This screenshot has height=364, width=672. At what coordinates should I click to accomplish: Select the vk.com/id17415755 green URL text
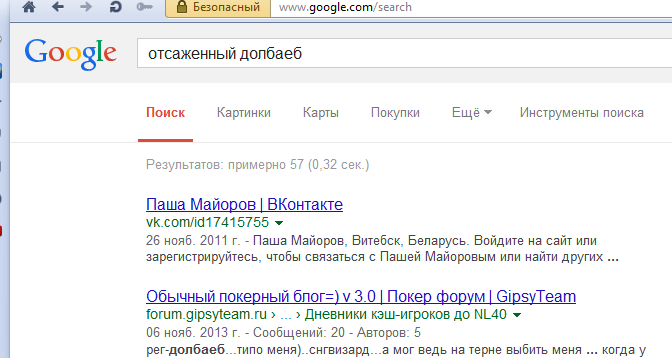point(207,223)
